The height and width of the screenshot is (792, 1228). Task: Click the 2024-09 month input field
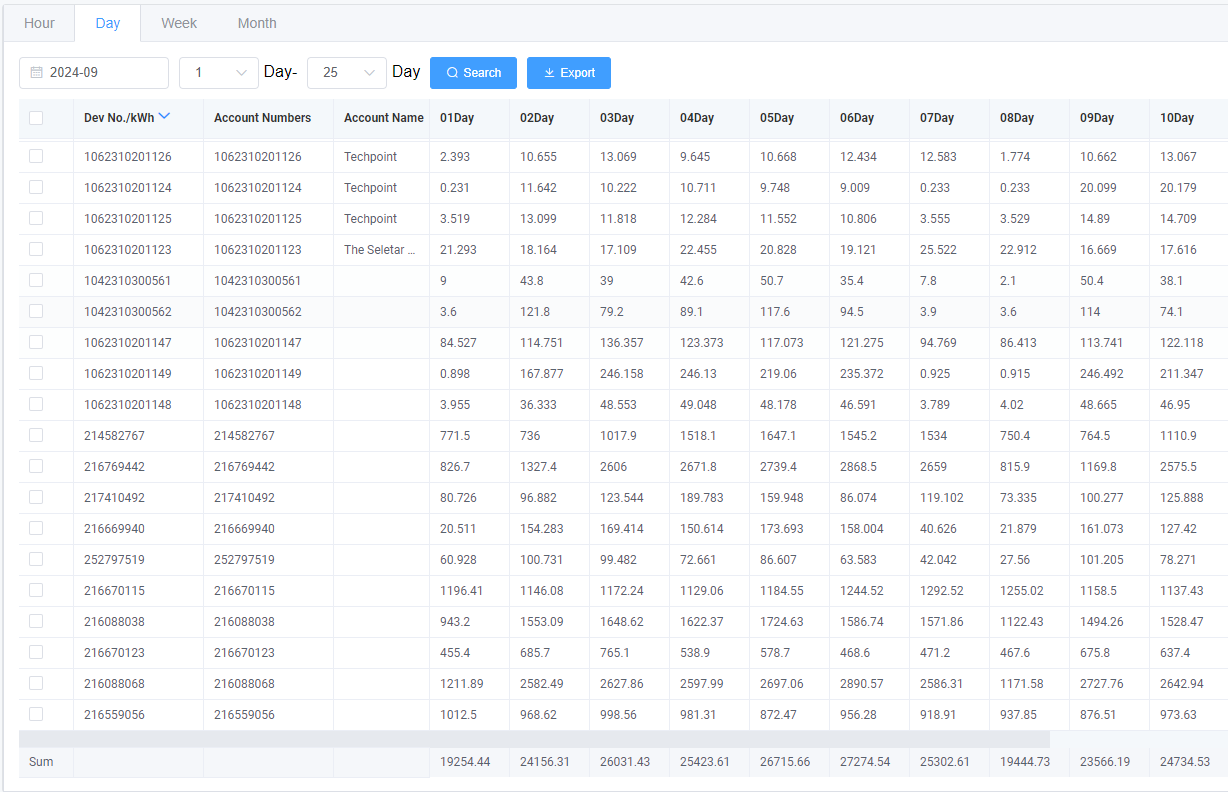(x=94, y=73)
